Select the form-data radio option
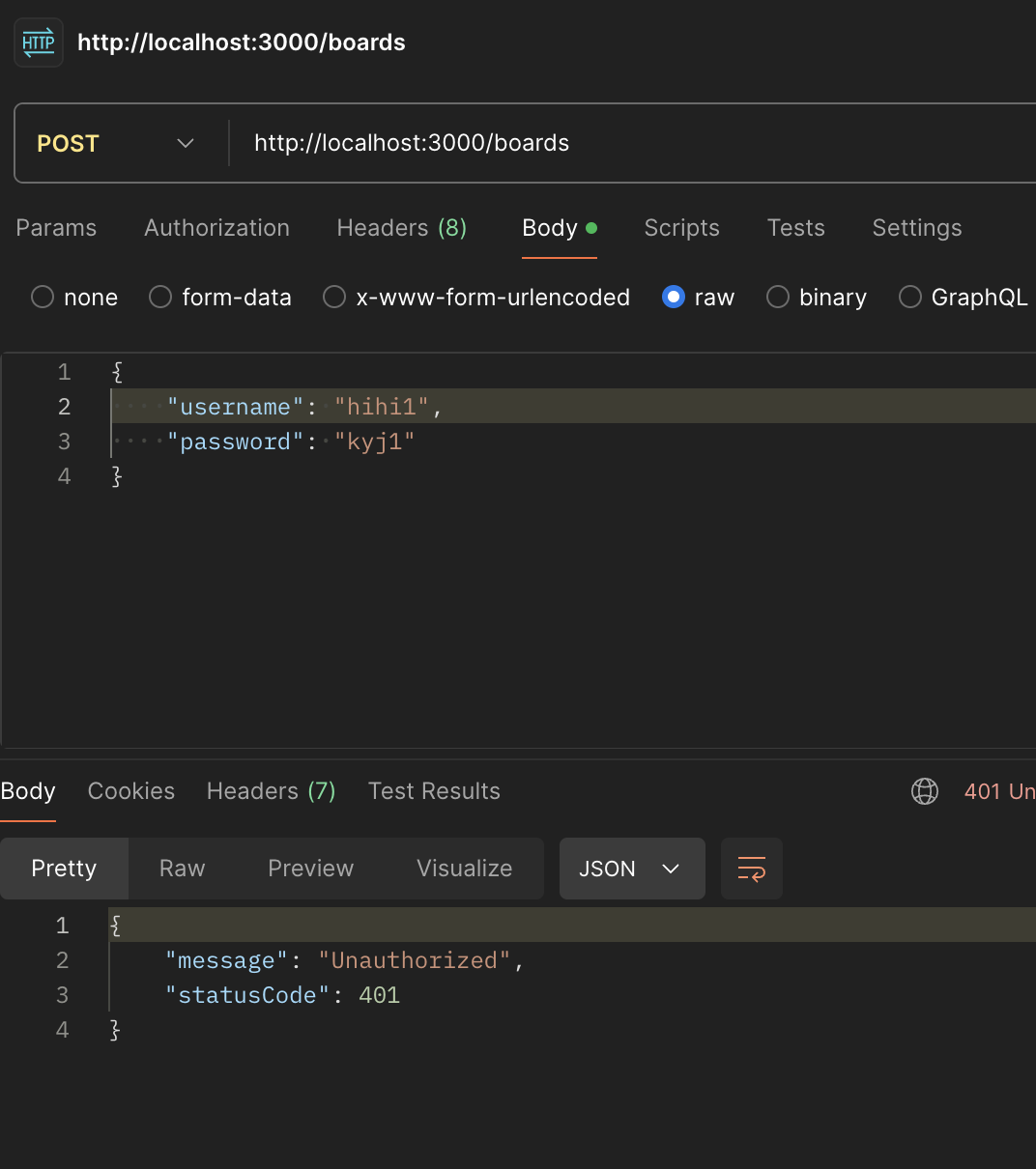This screenshot has height=1169, width=1036. click(x=160, y=297)
